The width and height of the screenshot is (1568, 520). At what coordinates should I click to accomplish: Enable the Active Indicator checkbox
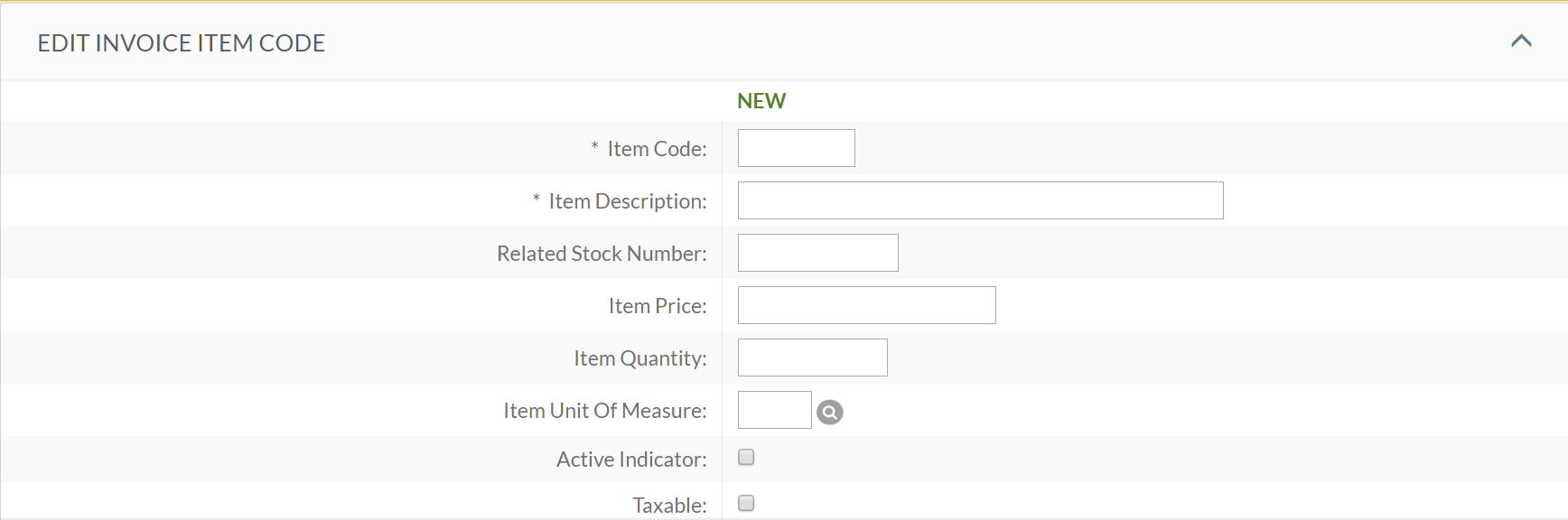pos(746,458)
